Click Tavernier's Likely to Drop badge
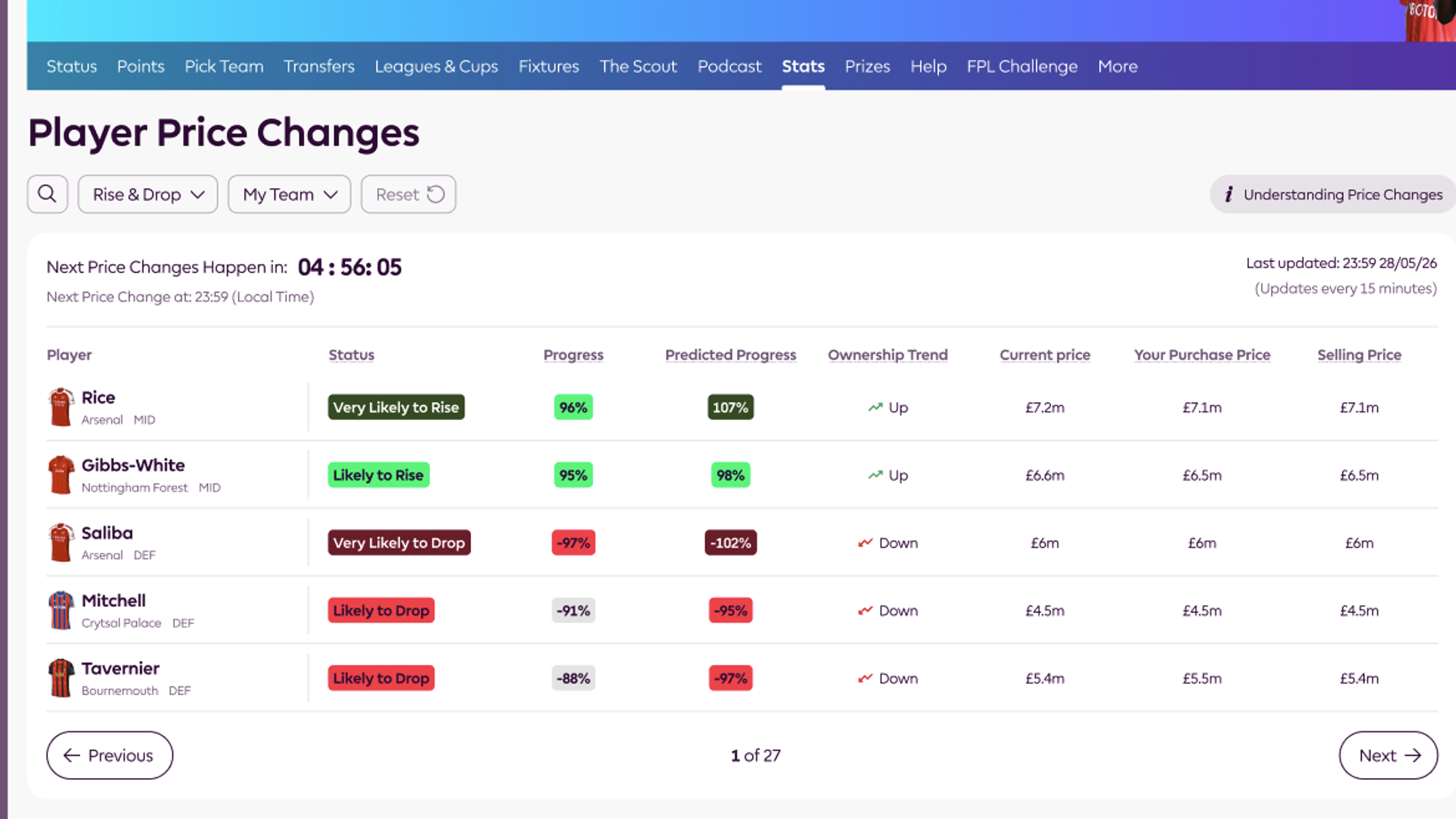 (381, 678)
